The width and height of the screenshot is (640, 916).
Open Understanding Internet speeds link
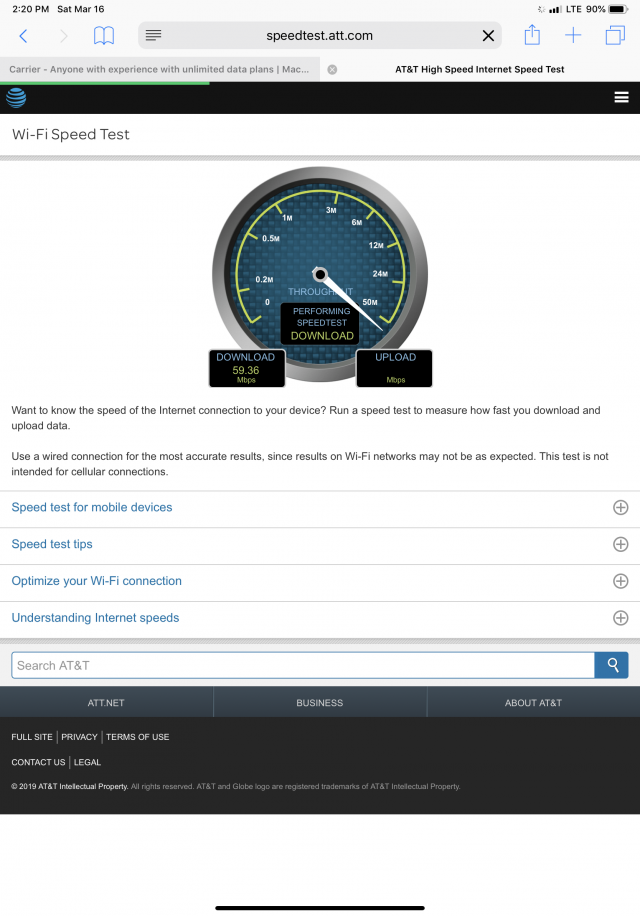click(95, 617)
